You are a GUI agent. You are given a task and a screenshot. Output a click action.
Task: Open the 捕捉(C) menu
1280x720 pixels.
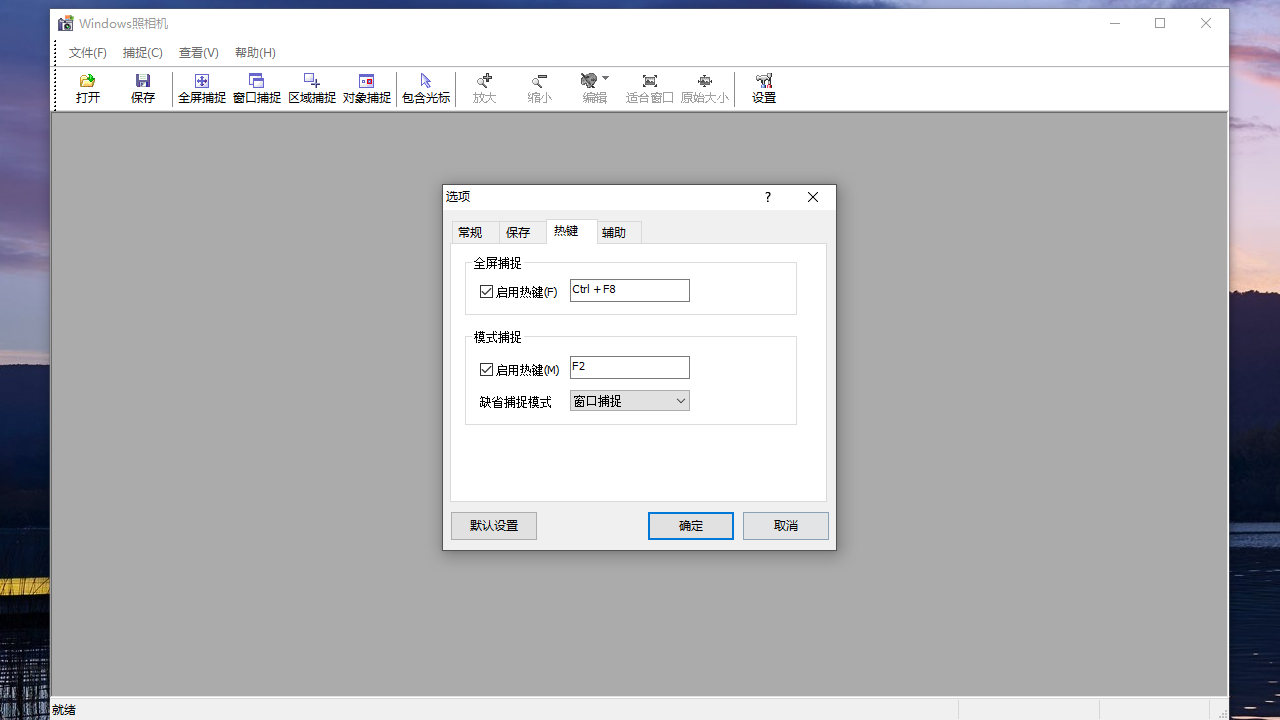tap(142, 52)
